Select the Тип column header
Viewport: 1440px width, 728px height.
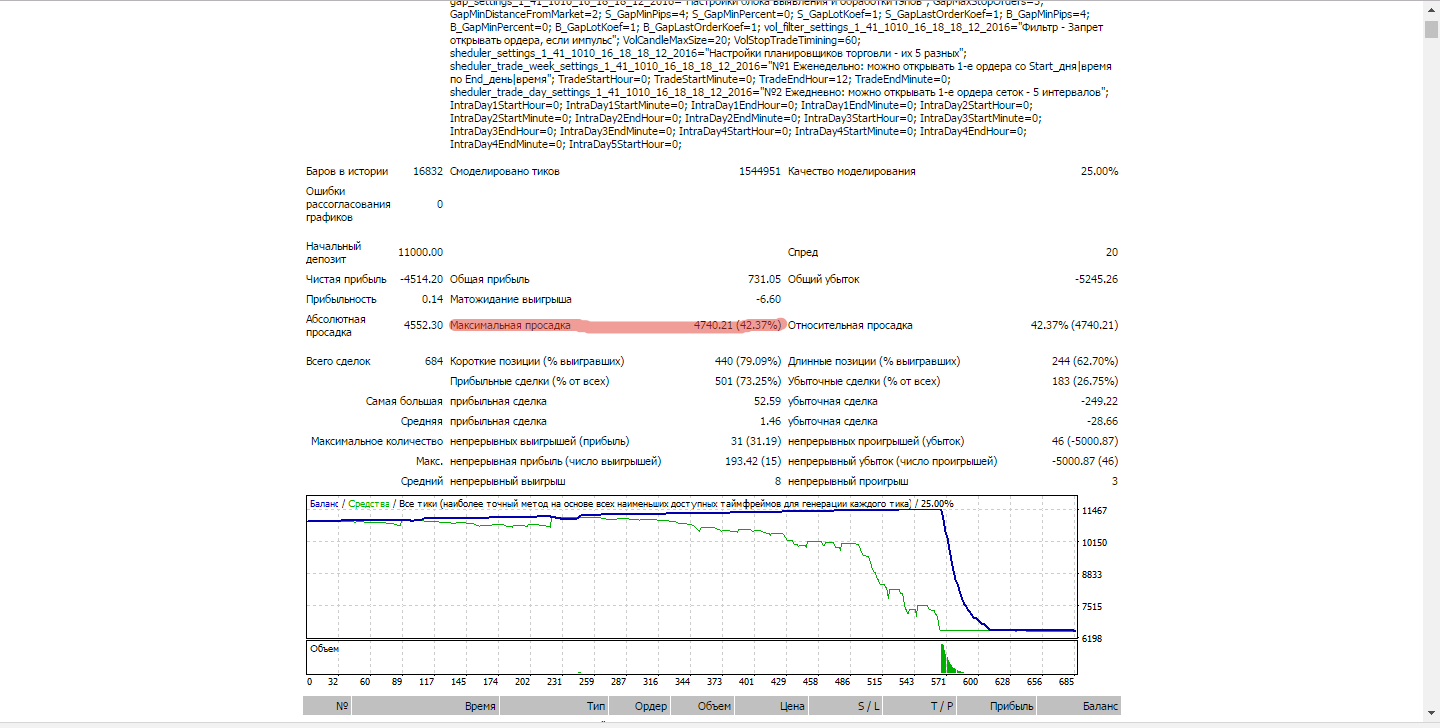click(x=554, y=706)
